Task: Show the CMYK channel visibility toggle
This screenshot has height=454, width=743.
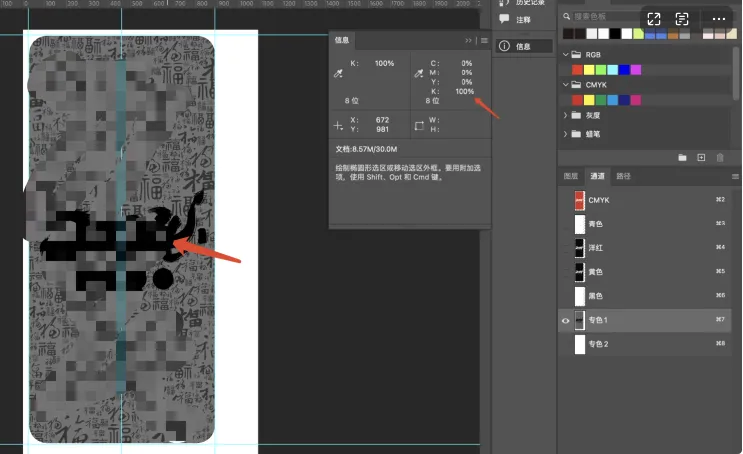Action: tap(565, 200)
